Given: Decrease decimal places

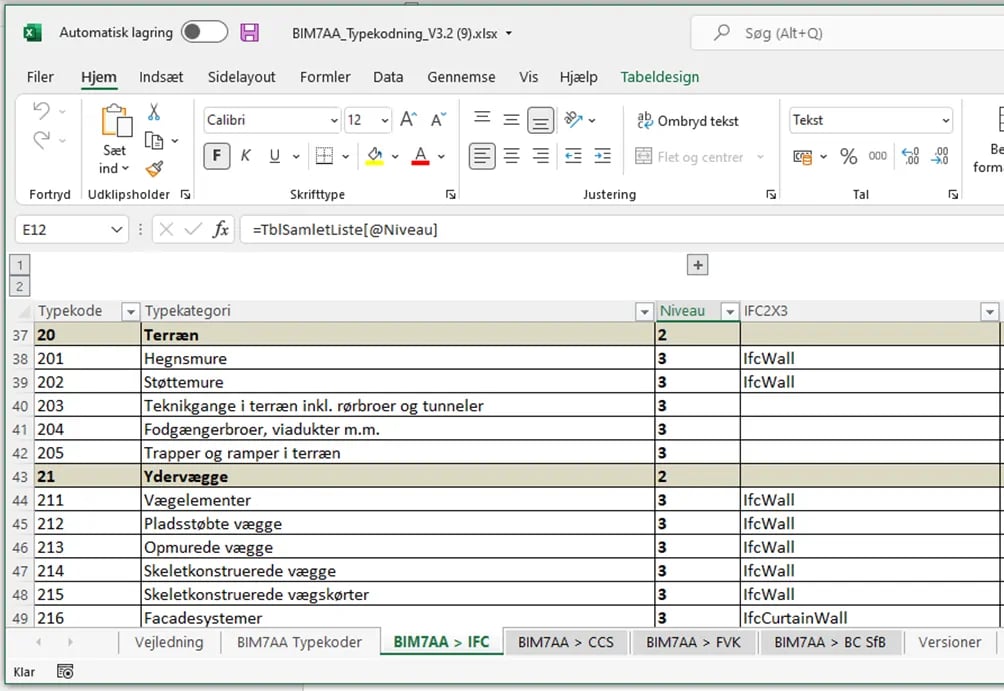Looking at the screenshot, I should click(x=940, y=156).
